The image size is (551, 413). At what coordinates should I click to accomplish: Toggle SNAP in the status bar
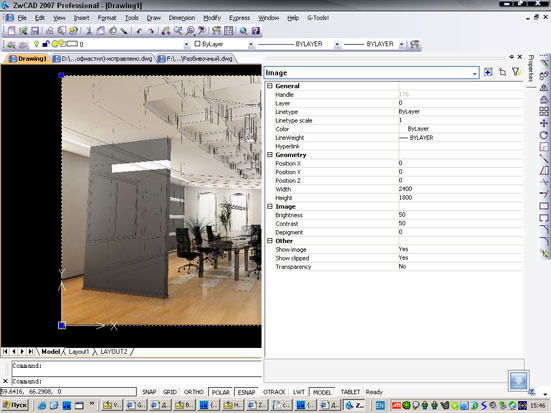click(149, 392)
